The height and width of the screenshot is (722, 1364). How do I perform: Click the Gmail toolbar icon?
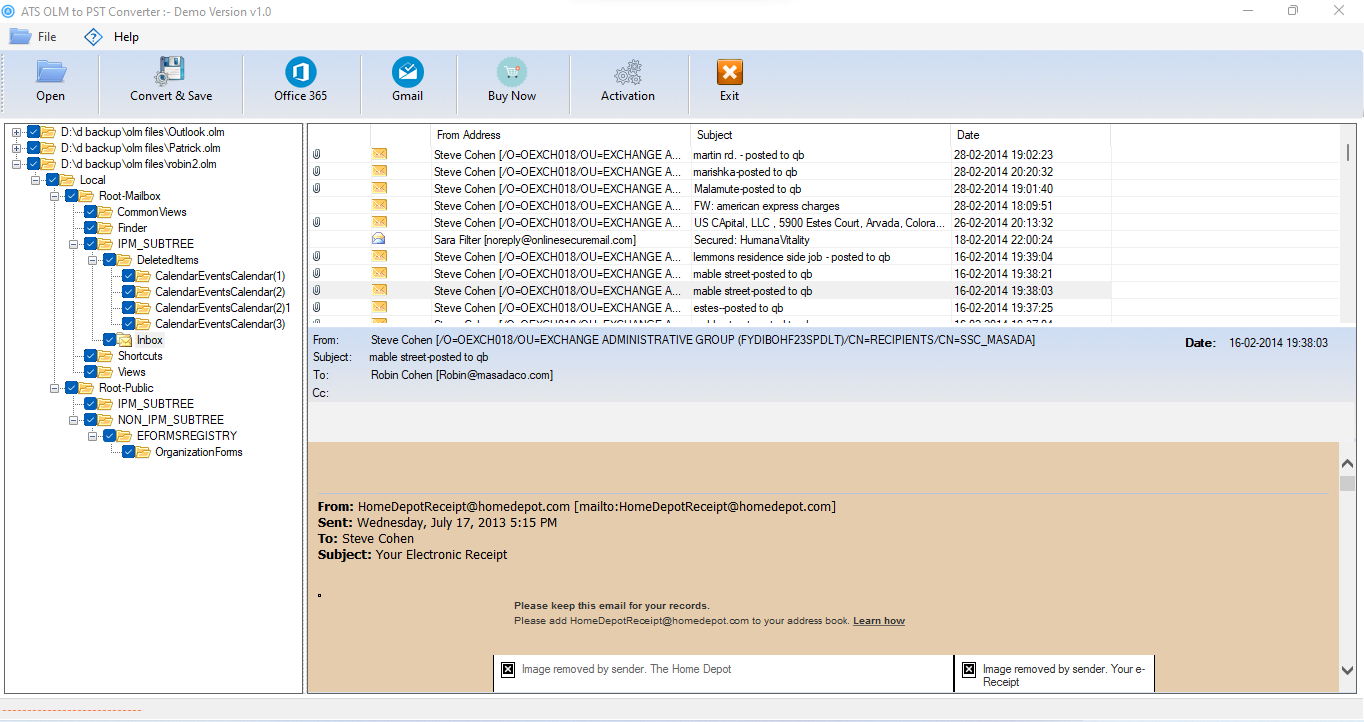408,72
